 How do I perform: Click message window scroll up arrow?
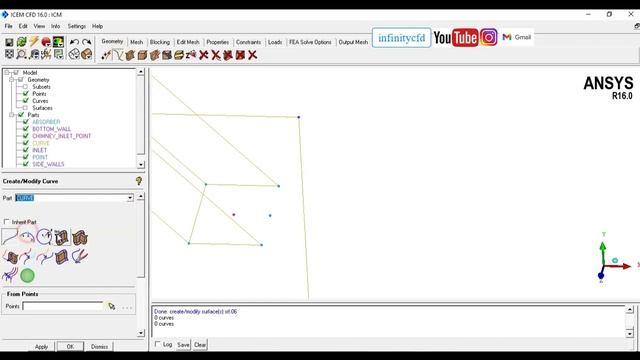(630, 310)
